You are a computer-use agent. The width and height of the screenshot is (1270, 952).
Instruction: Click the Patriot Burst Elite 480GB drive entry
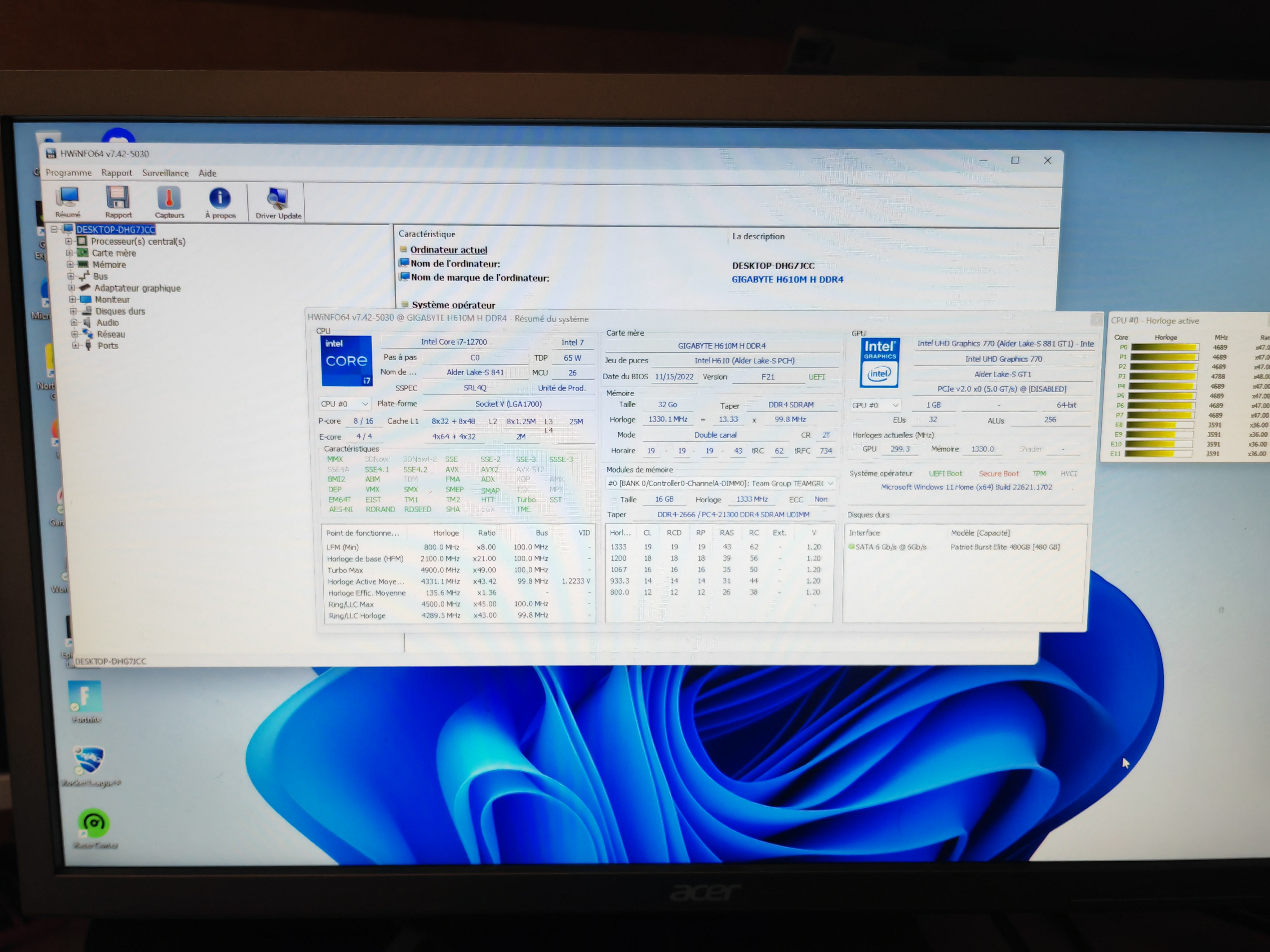(x=1005, y=547)
